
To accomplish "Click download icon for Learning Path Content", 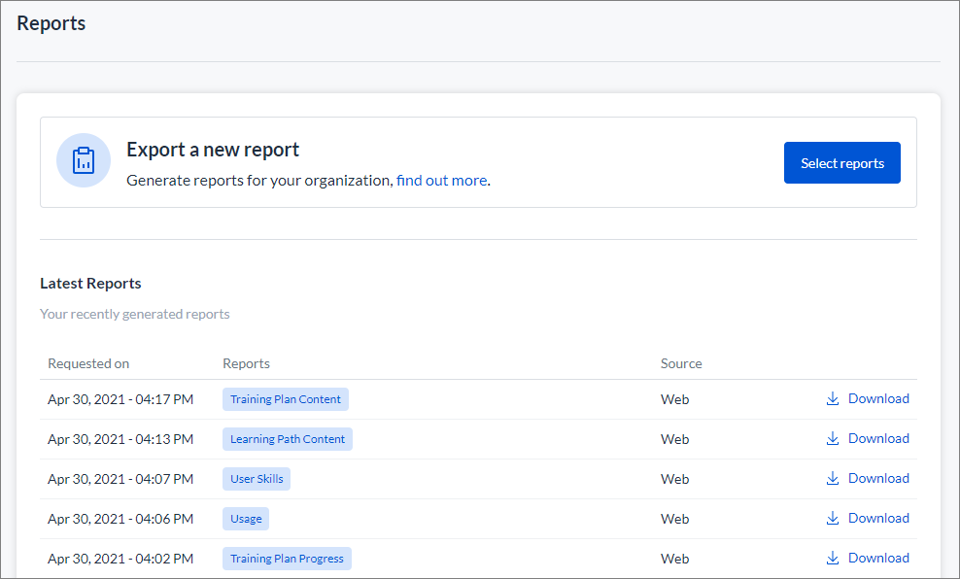I will click(833, 438).
